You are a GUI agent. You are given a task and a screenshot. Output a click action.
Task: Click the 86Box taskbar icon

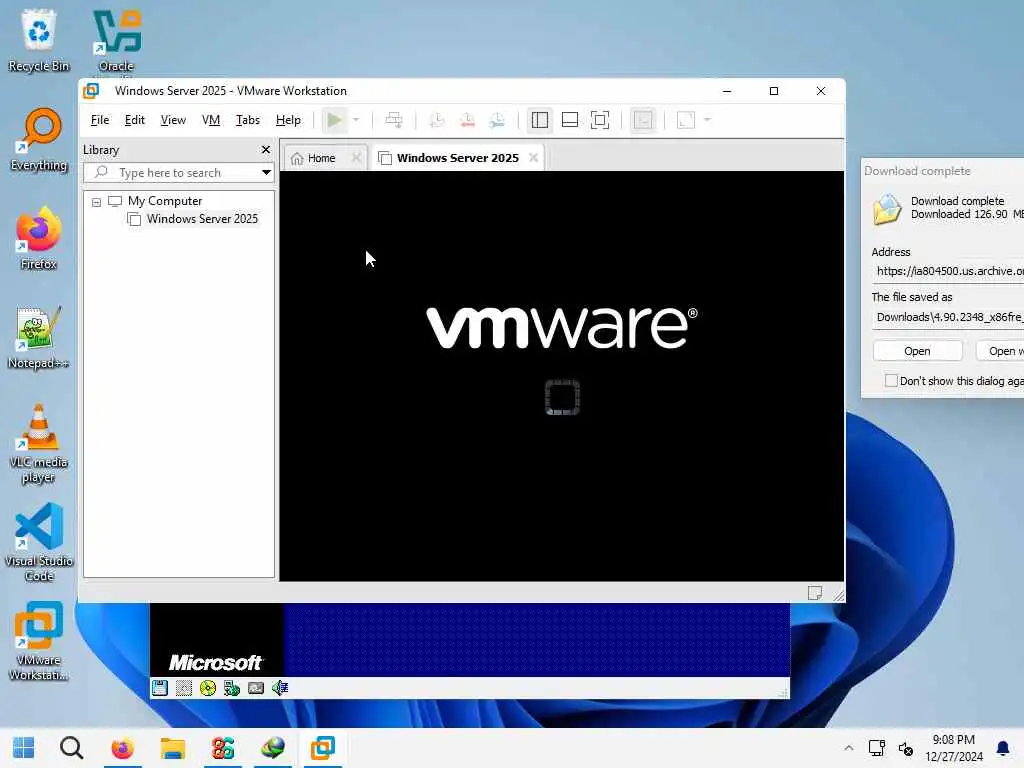coord(223,748)
